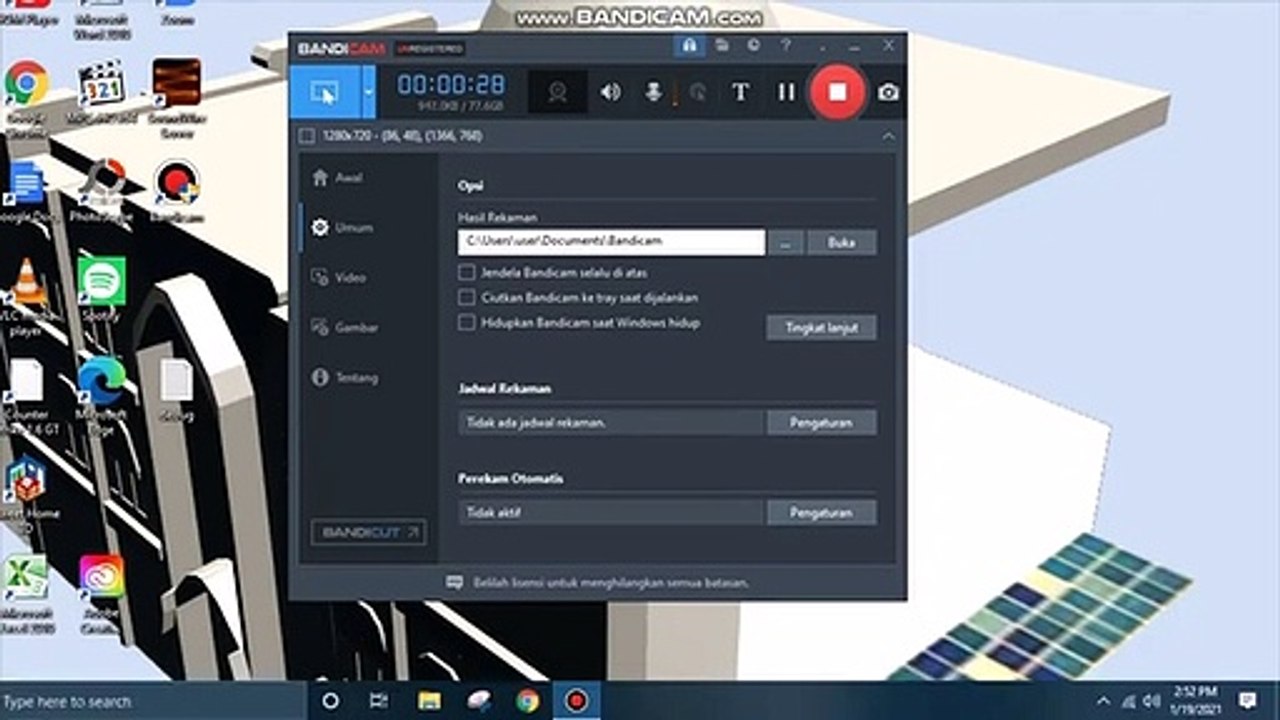This screenshot has height=720, width=1280.
Task: Open Cortana circle on the taskbar
Action: click(x=331, y=701)
